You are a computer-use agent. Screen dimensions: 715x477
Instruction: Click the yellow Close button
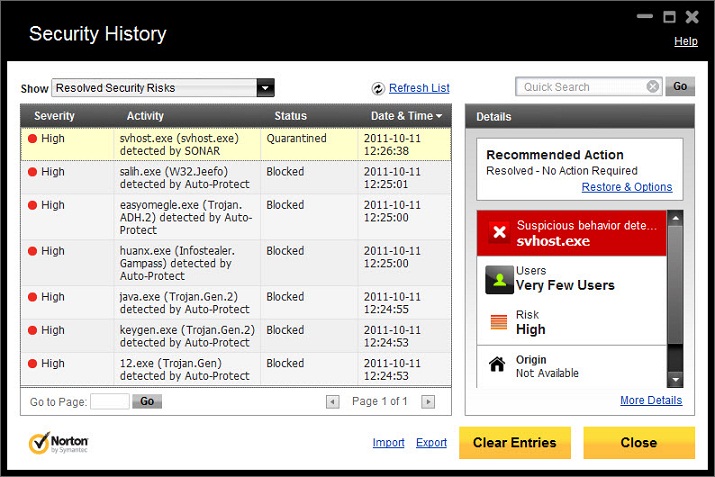[x=639, y=443]
